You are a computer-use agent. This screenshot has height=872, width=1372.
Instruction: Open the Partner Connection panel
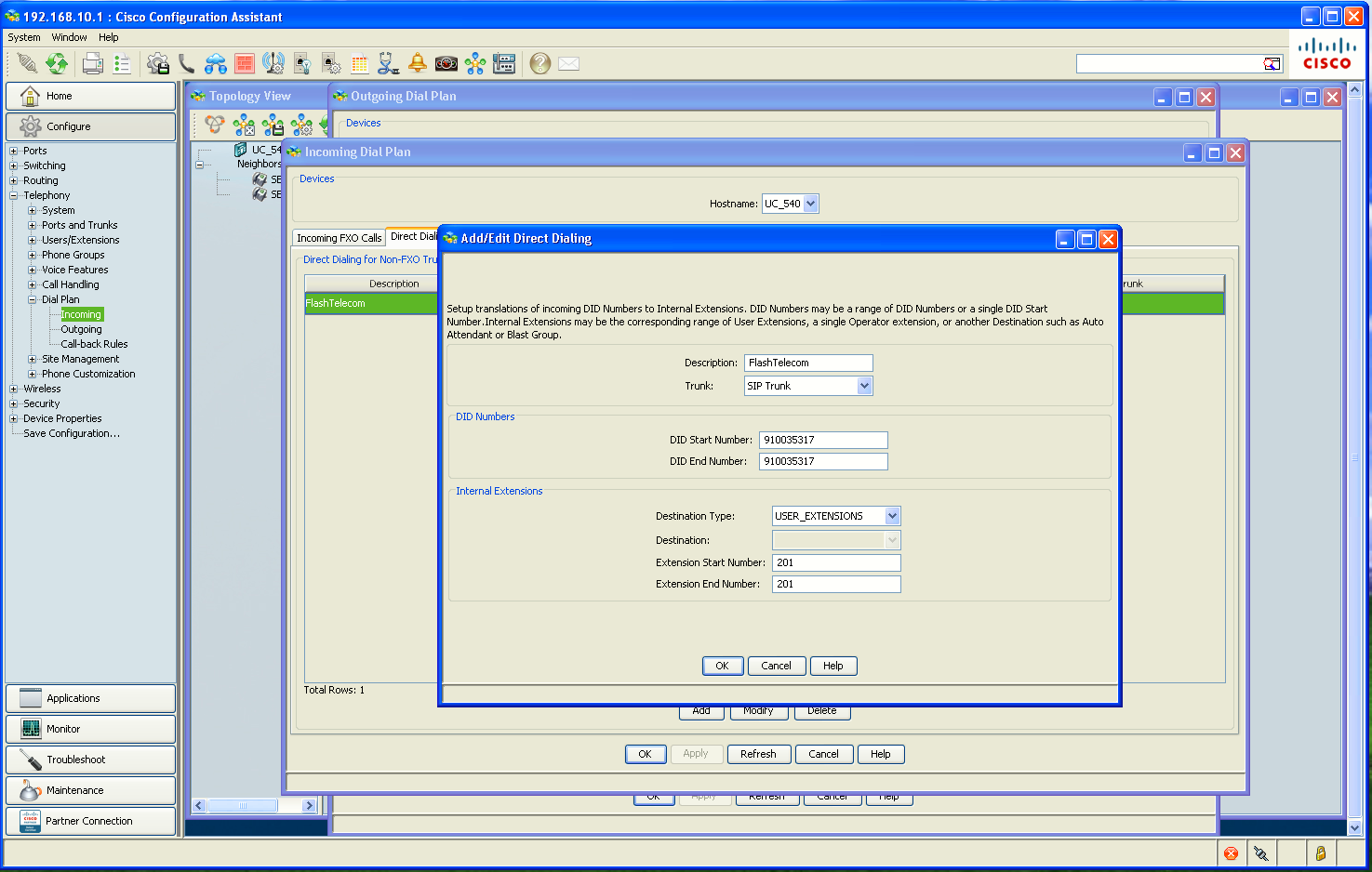tap(91, 821)
